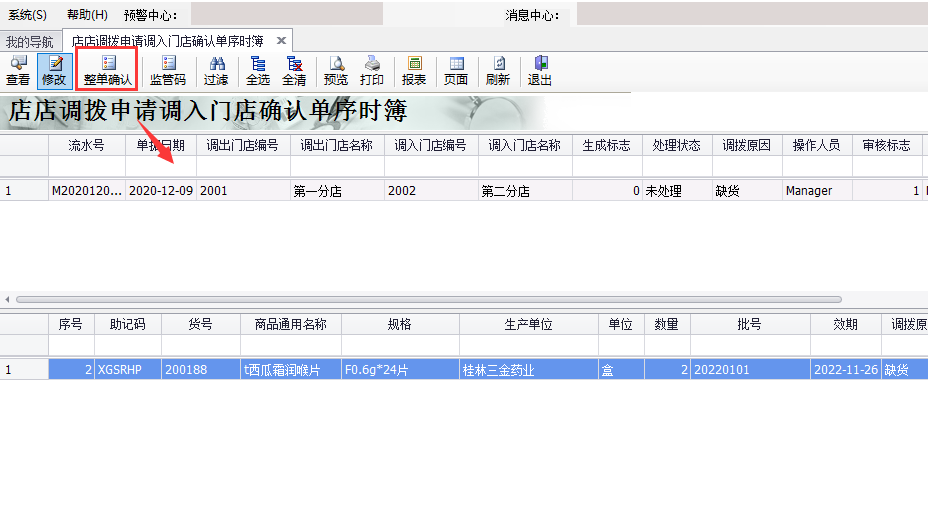Click the 调入门店编号 column header
This screenshot has height=505, width=928.
click(431, 145)
